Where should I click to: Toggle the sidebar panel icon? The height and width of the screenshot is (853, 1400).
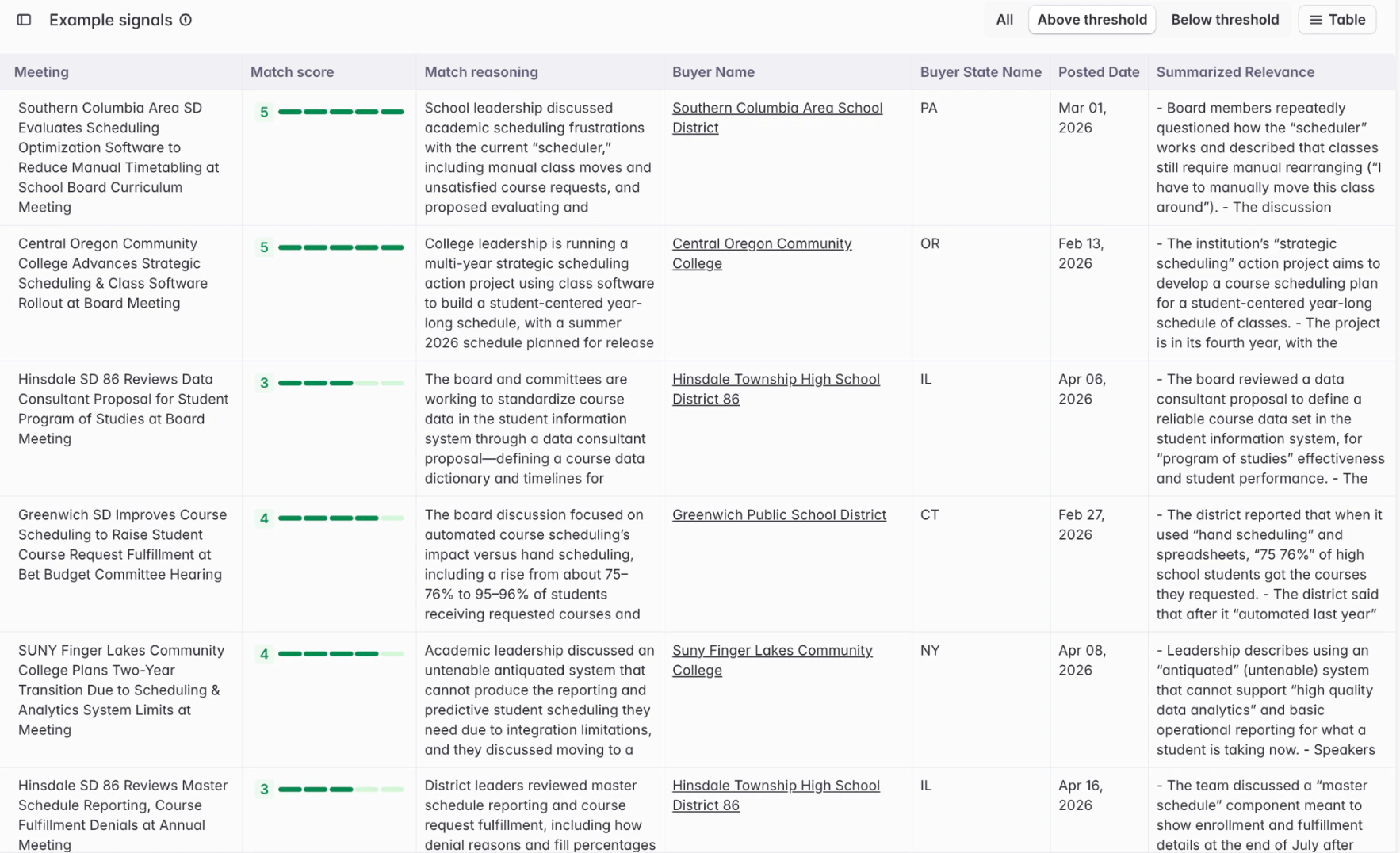pyautogui.click(x=24, y=20)
